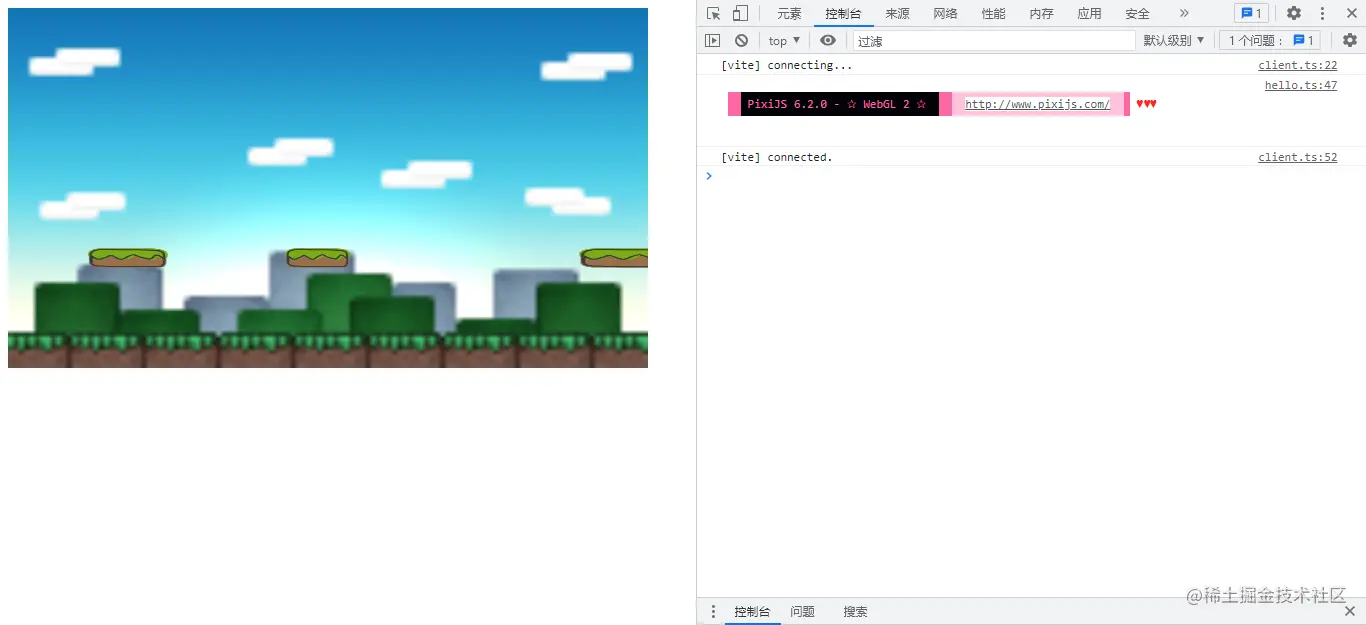Click the console prompt chevron
1366x625 pixels.
709,176
